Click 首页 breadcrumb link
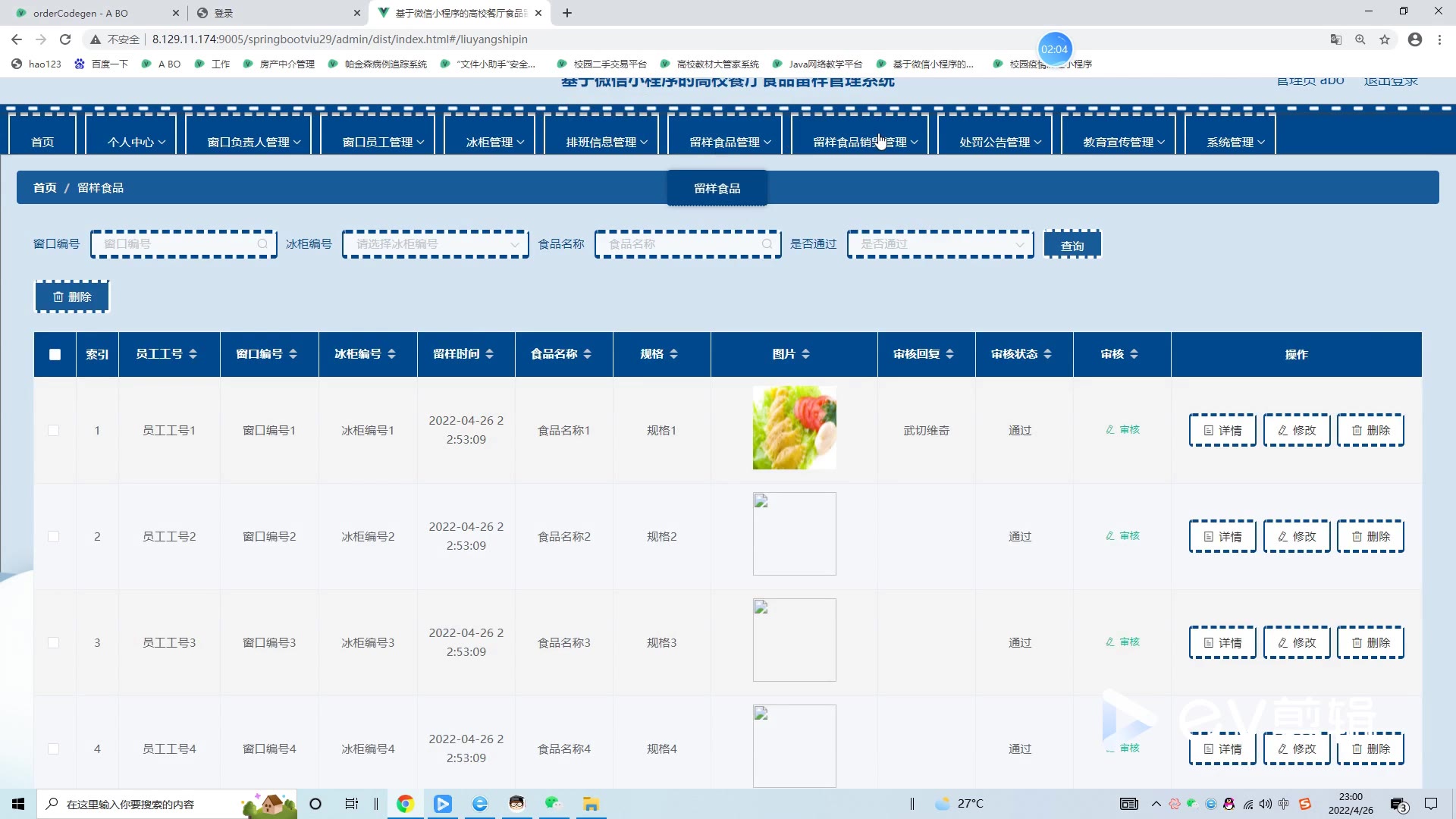Viewport: 1456px width, 819px height. (45, 187)
